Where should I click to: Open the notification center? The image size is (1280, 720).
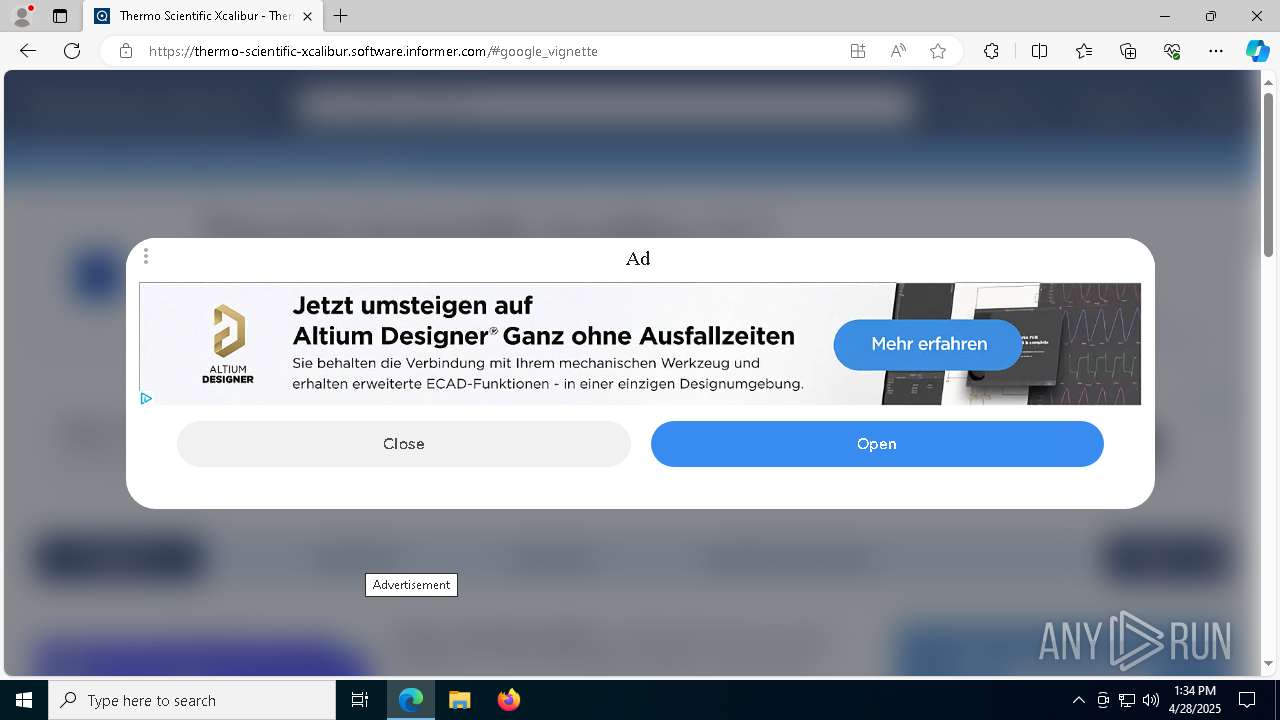click(x=1247, y=700)
